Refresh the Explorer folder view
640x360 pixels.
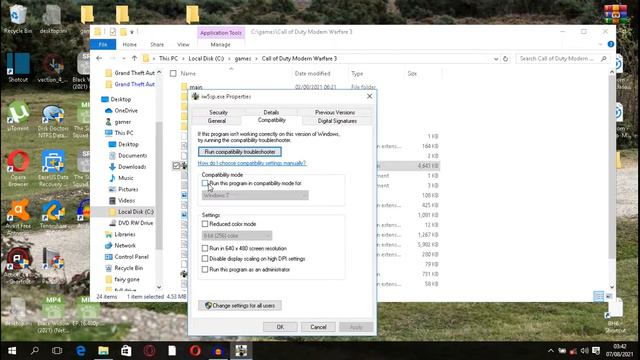point(505,59)
